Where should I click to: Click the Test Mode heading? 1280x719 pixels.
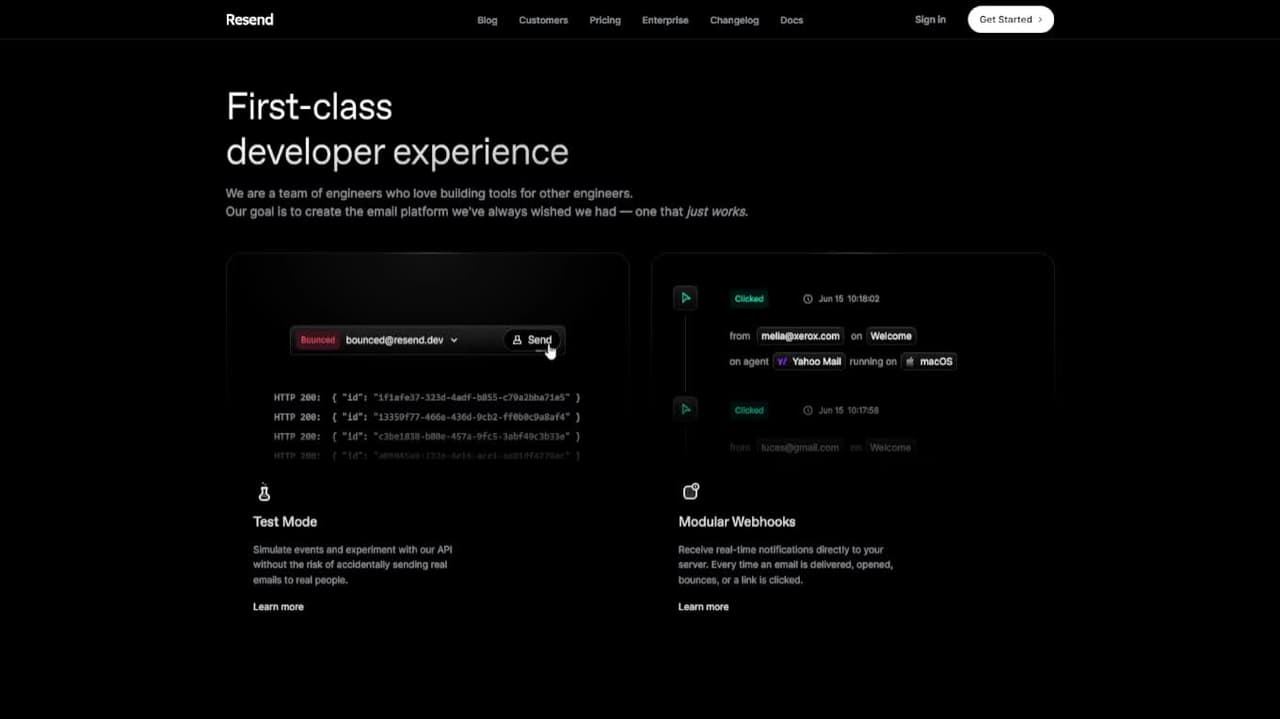tap(285, 522)
